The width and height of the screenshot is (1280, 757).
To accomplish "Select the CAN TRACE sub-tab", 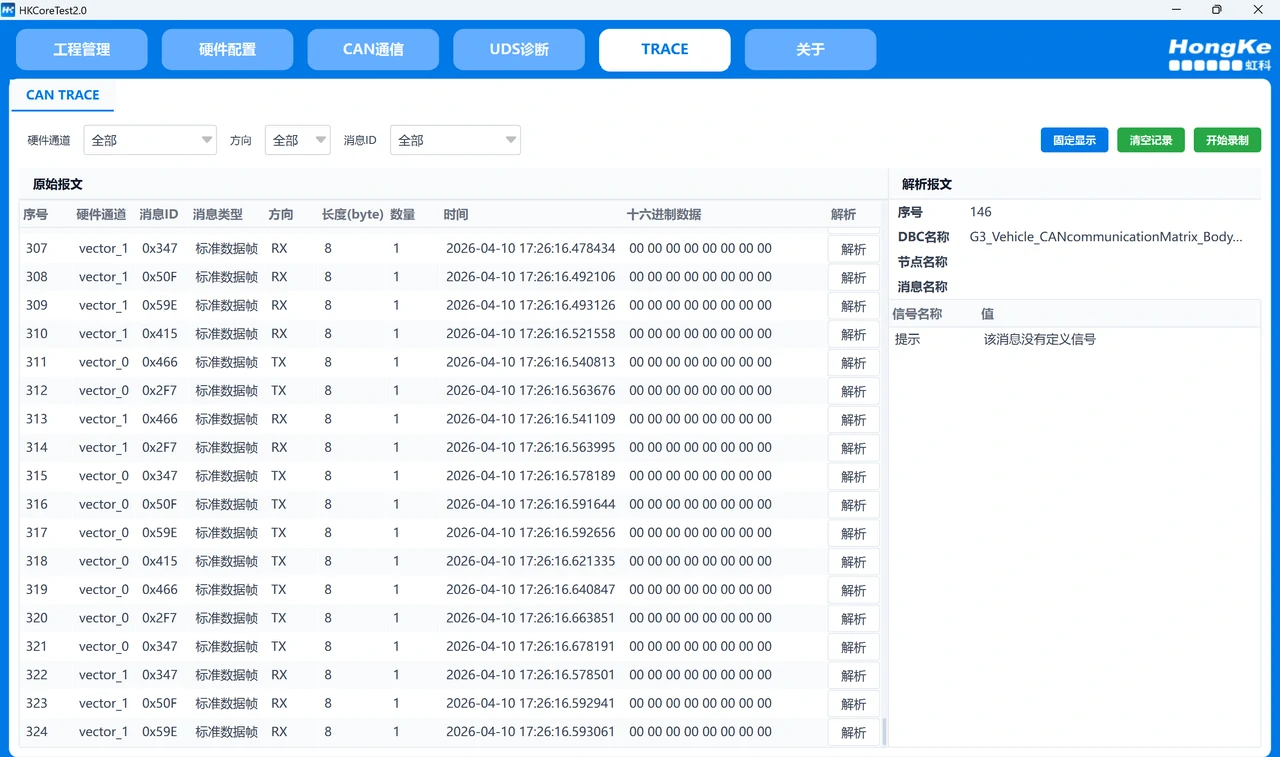I will point(62,95).
